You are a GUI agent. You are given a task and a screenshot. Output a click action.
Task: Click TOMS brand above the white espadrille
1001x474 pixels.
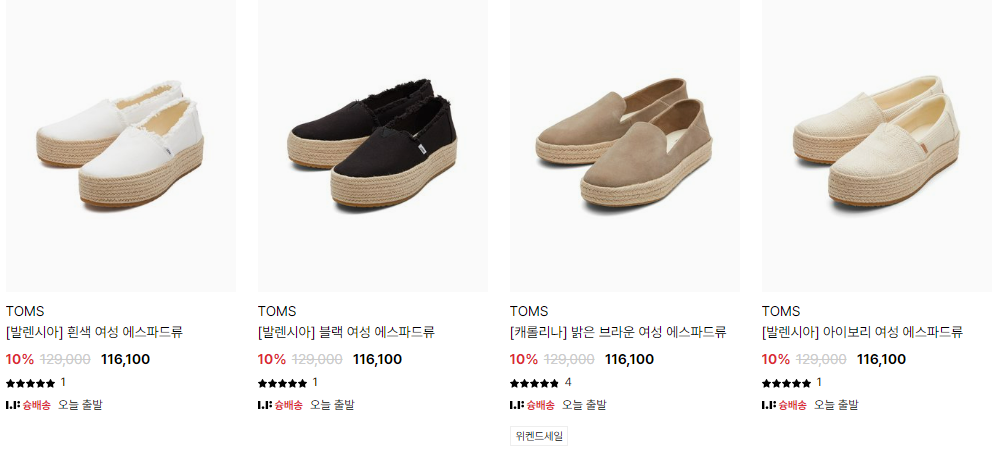[25, 311]
